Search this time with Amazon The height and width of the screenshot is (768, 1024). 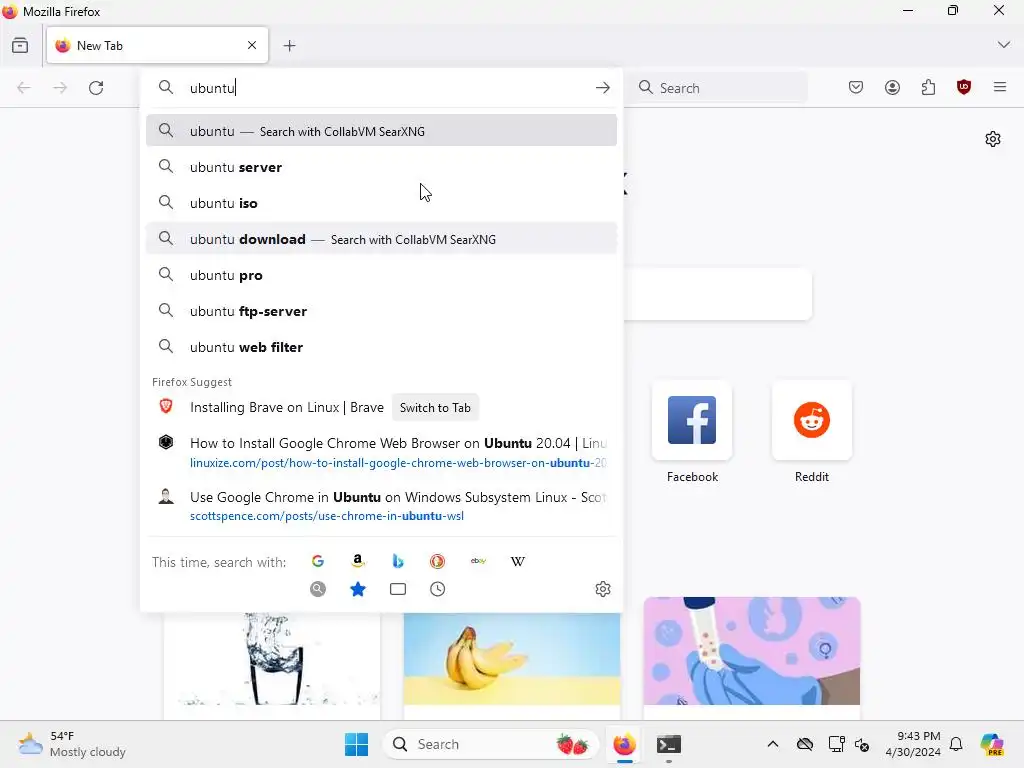coord(358,561)
